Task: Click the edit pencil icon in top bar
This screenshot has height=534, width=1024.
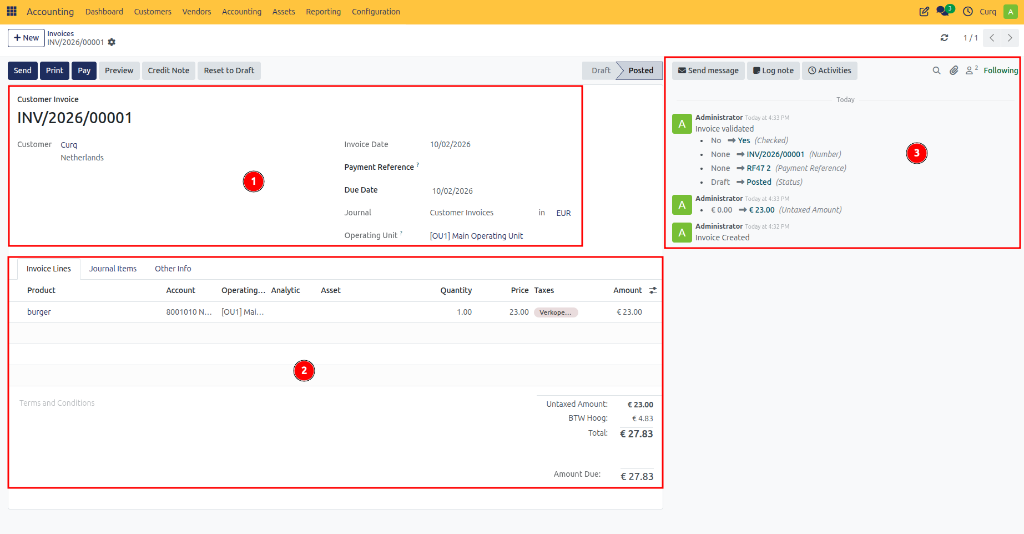Action: 924,11
